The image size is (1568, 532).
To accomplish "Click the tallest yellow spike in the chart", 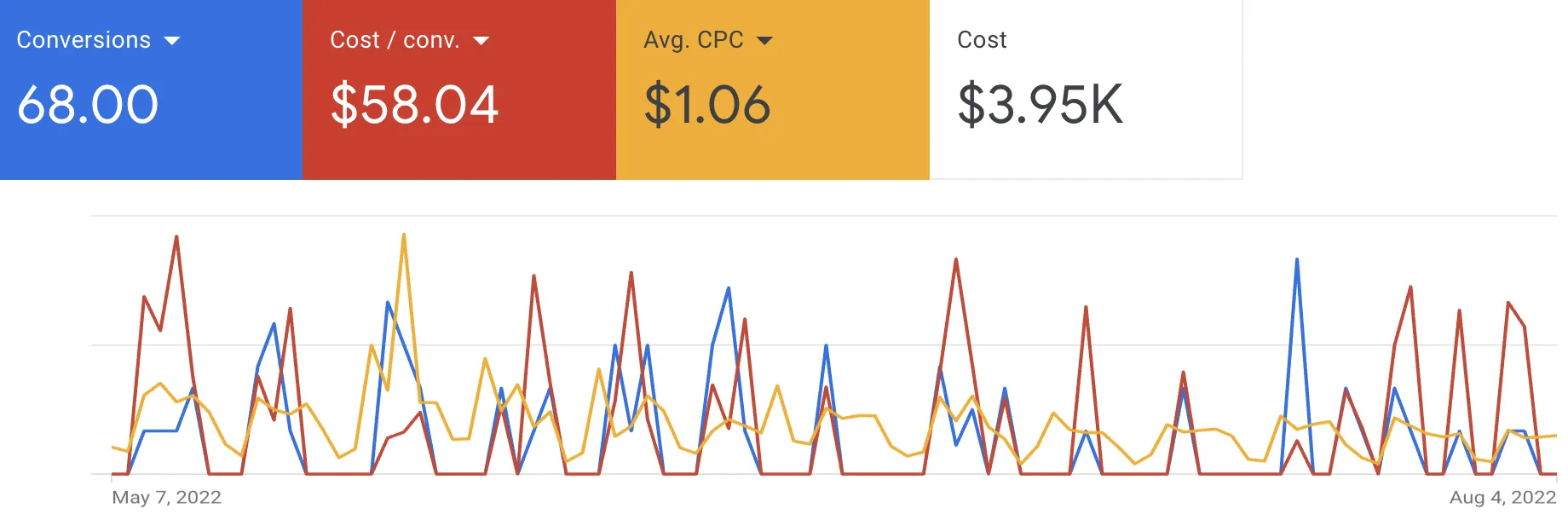I will click(403, 235).
